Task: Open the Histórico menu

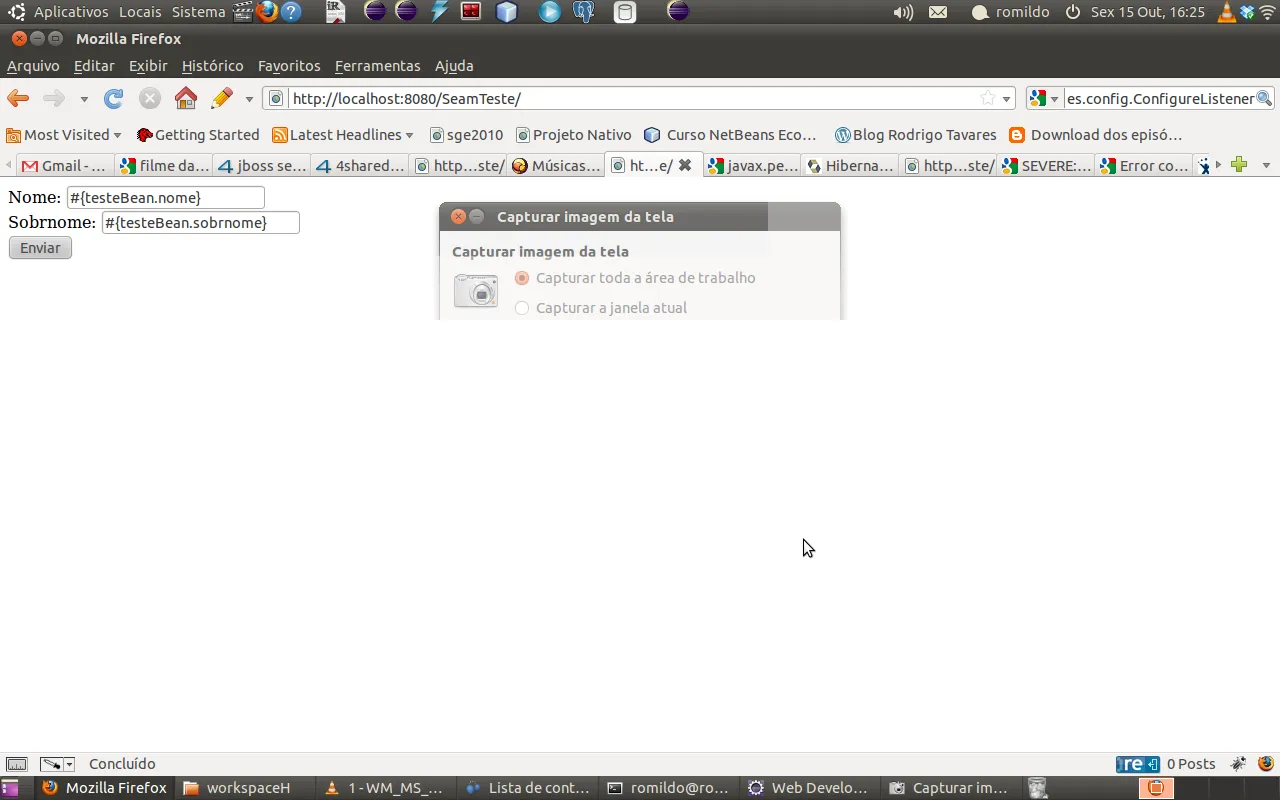Action: [212, 66]
